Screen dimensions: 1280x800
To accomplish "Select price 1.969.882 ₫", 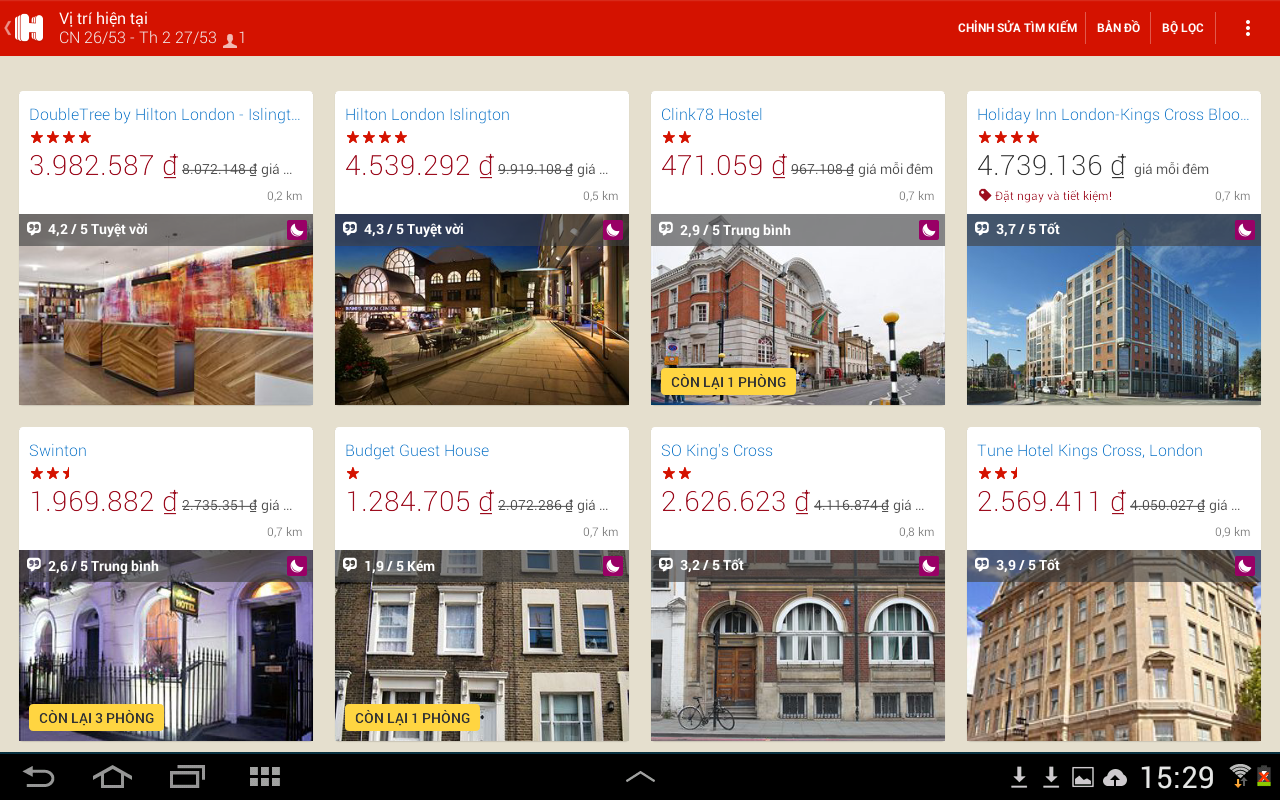I will (103, 502).
